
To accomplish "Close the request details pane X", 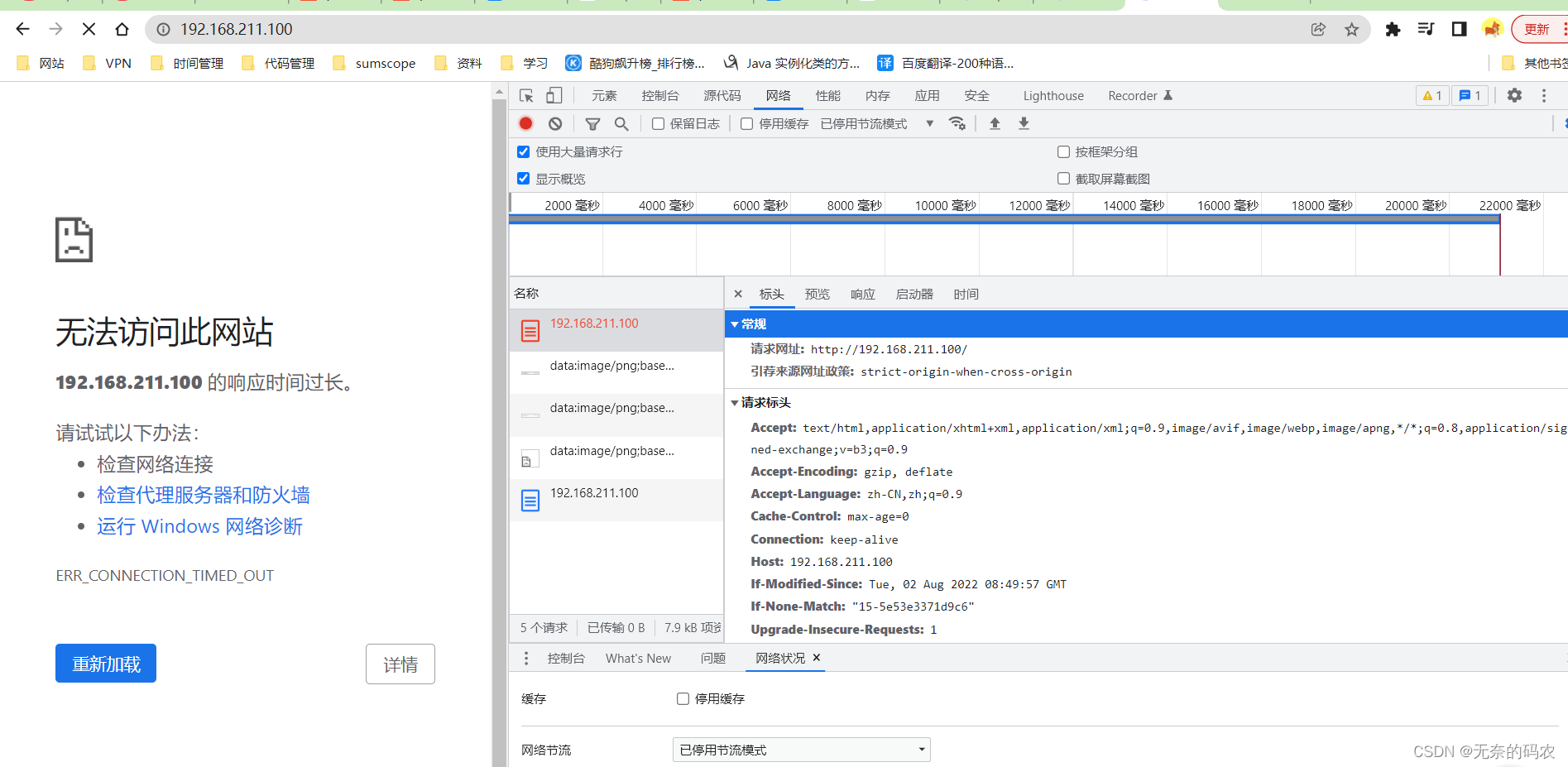I will [738, 294].
